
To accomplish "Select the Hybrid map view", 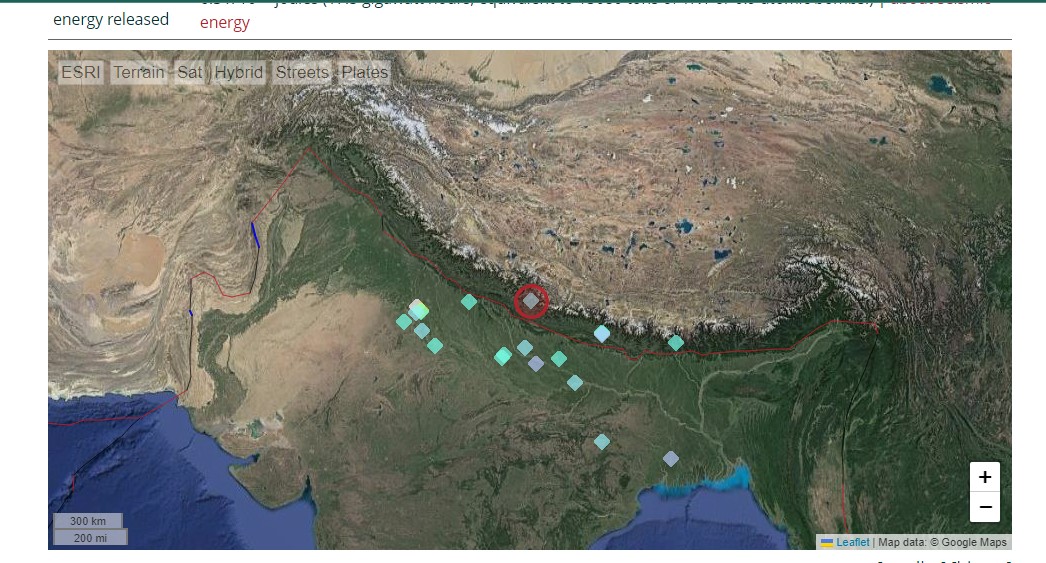I will coord(239,73).
